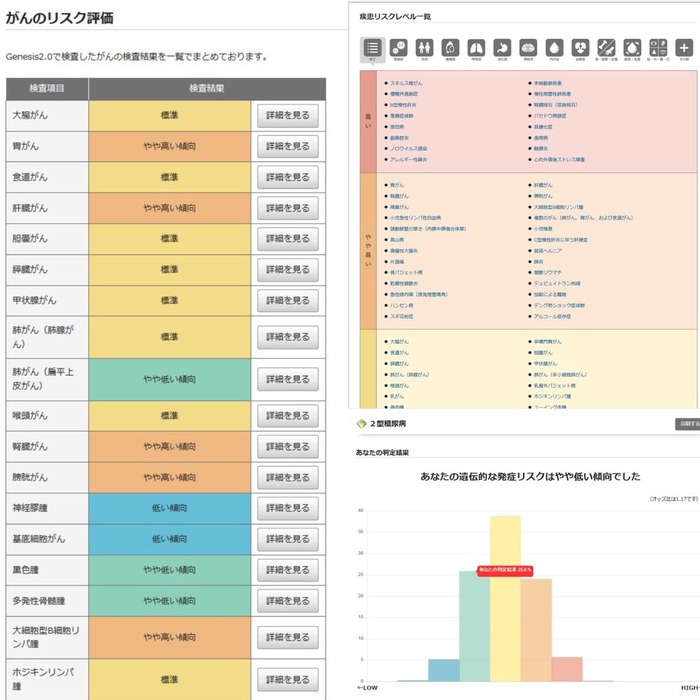Select the male and female gender icon
Screen dimensions: 700x700
(424, 47)
